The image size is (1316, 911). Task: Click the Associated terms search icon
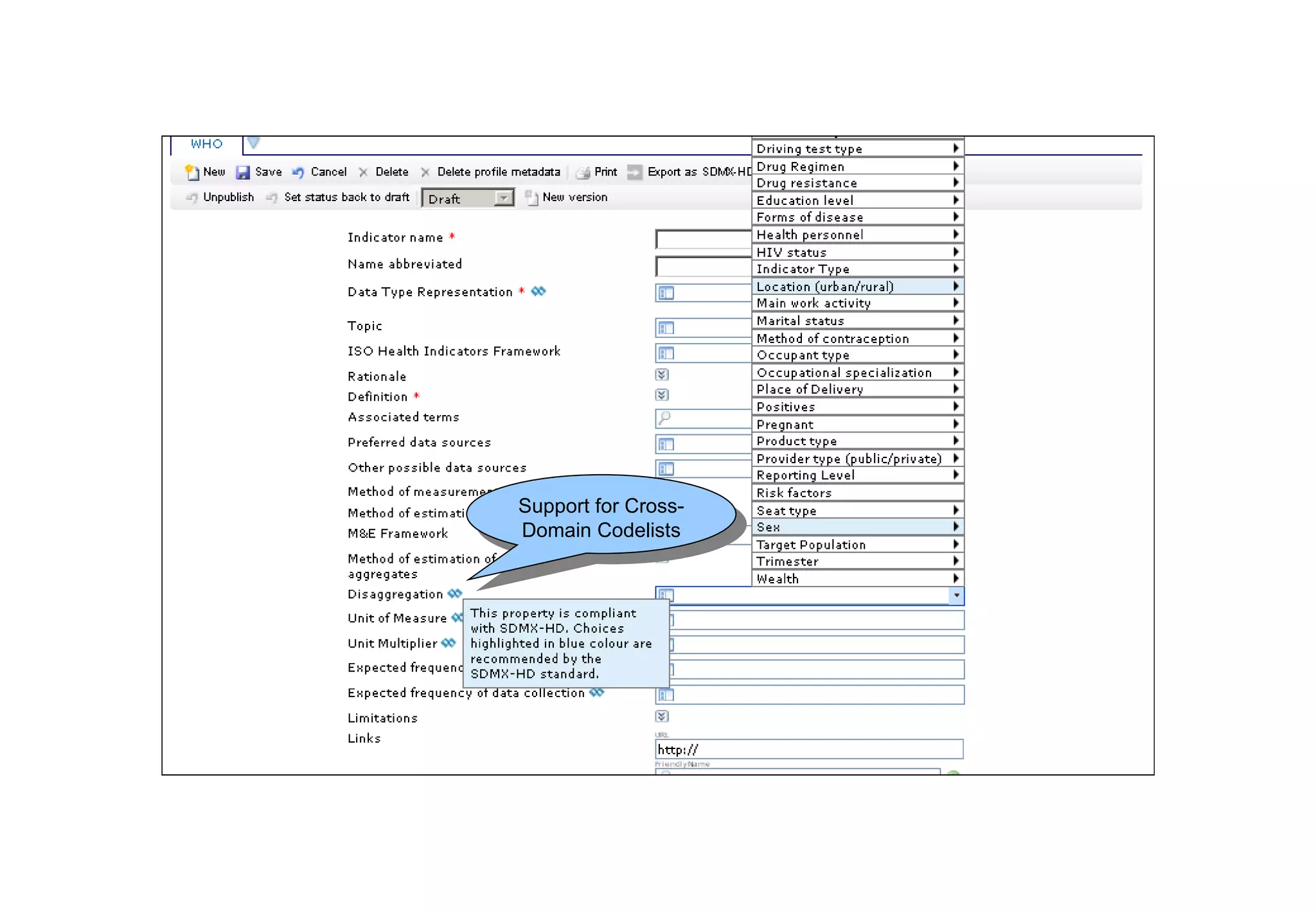pos(664,418)
